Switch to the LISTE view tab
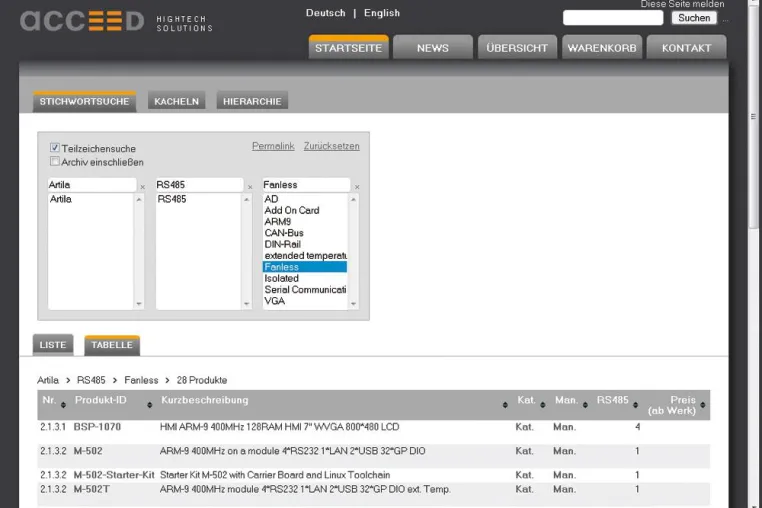Image resolution: width=762 pixels, height=508 pixels. coord(53,345)
